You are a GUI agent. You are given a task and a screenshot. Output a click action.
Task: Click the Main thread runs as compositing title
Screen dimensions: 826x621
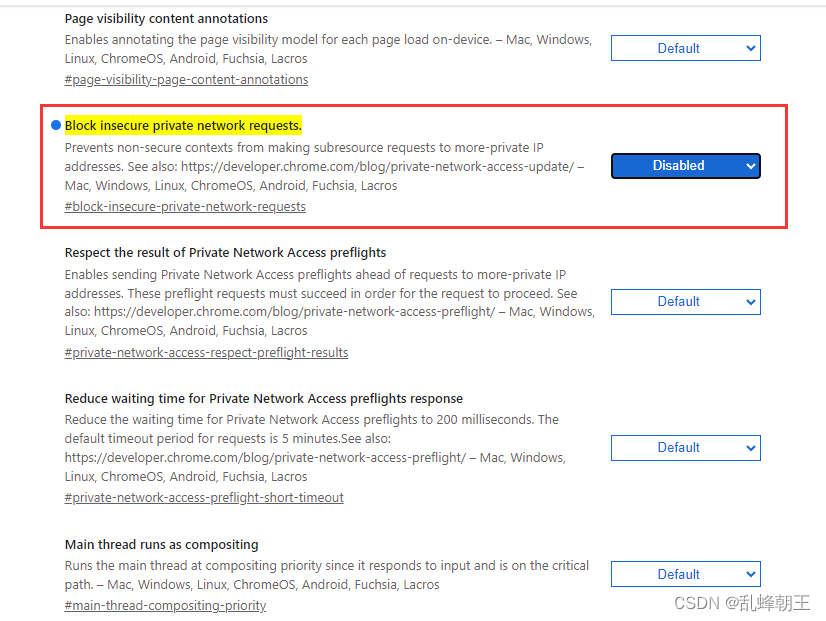(158, 544)
